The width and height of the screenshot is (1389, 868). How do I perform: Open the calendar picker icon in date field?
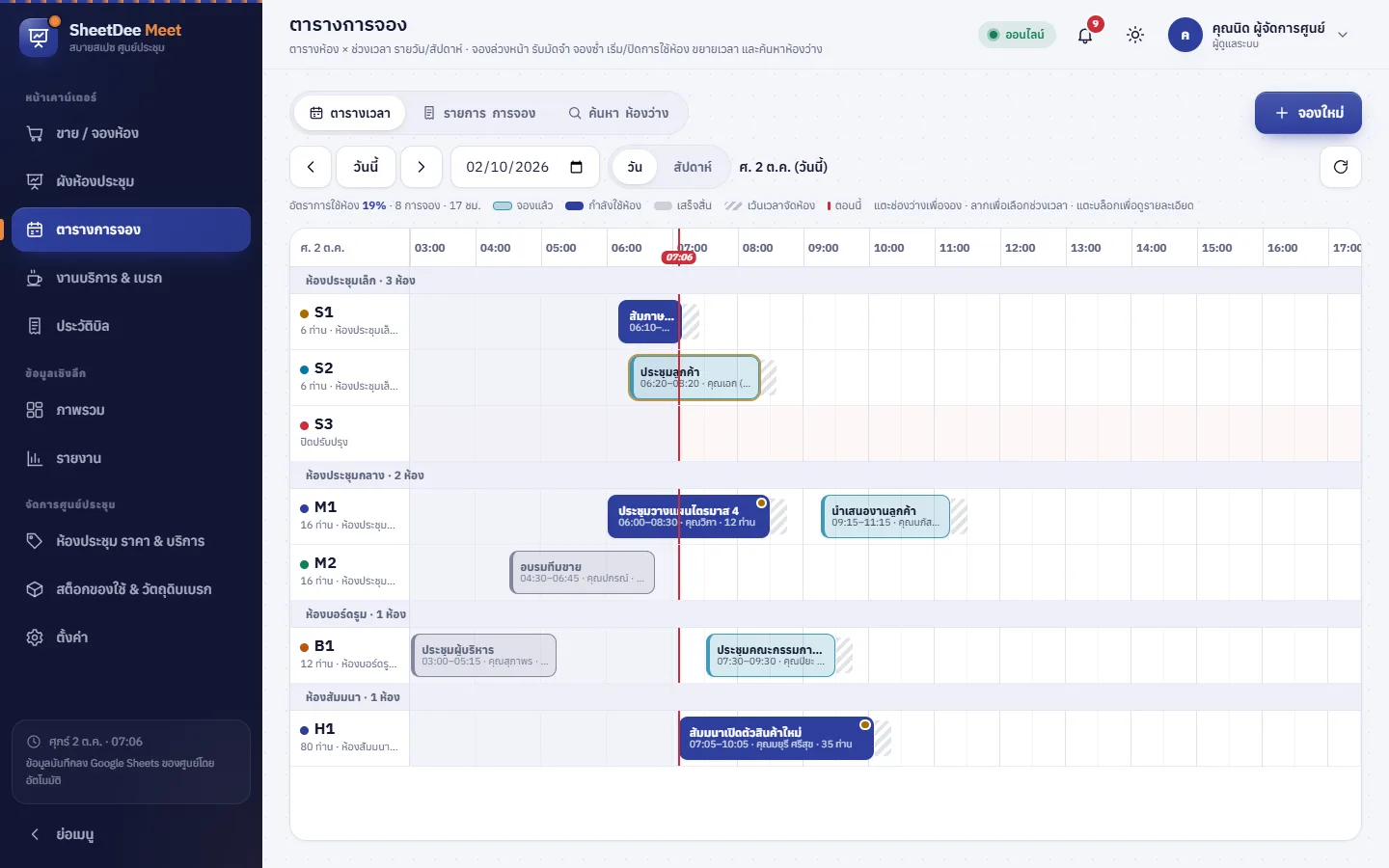(x=577, y=167)
